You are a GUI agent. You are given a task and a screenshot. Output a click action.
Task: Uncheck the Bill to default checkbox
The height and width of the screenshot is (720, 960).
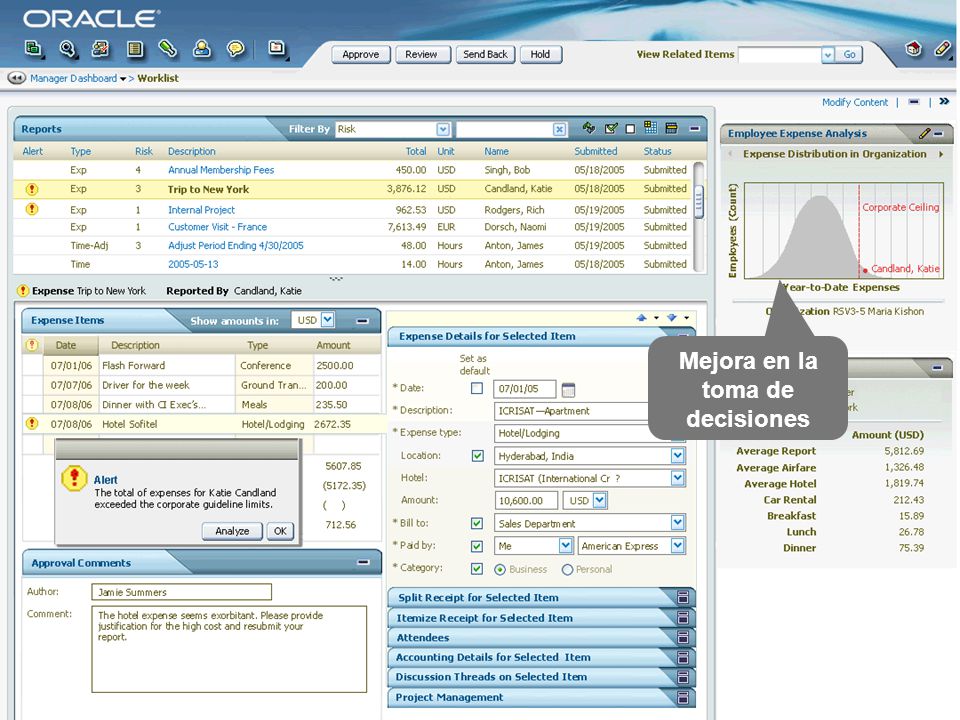point(477,523)
